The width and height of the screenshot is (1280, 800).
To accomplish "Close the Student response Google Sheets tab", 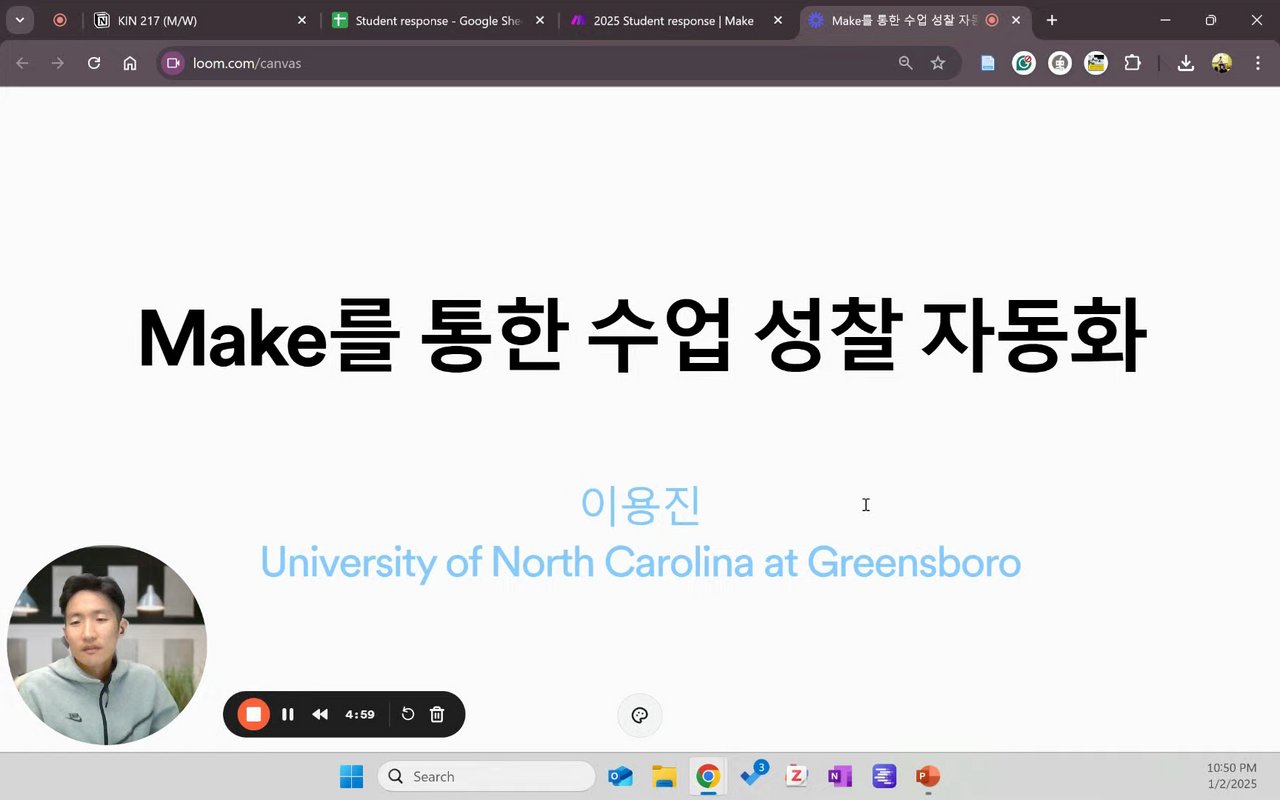I will click(540, 20).
